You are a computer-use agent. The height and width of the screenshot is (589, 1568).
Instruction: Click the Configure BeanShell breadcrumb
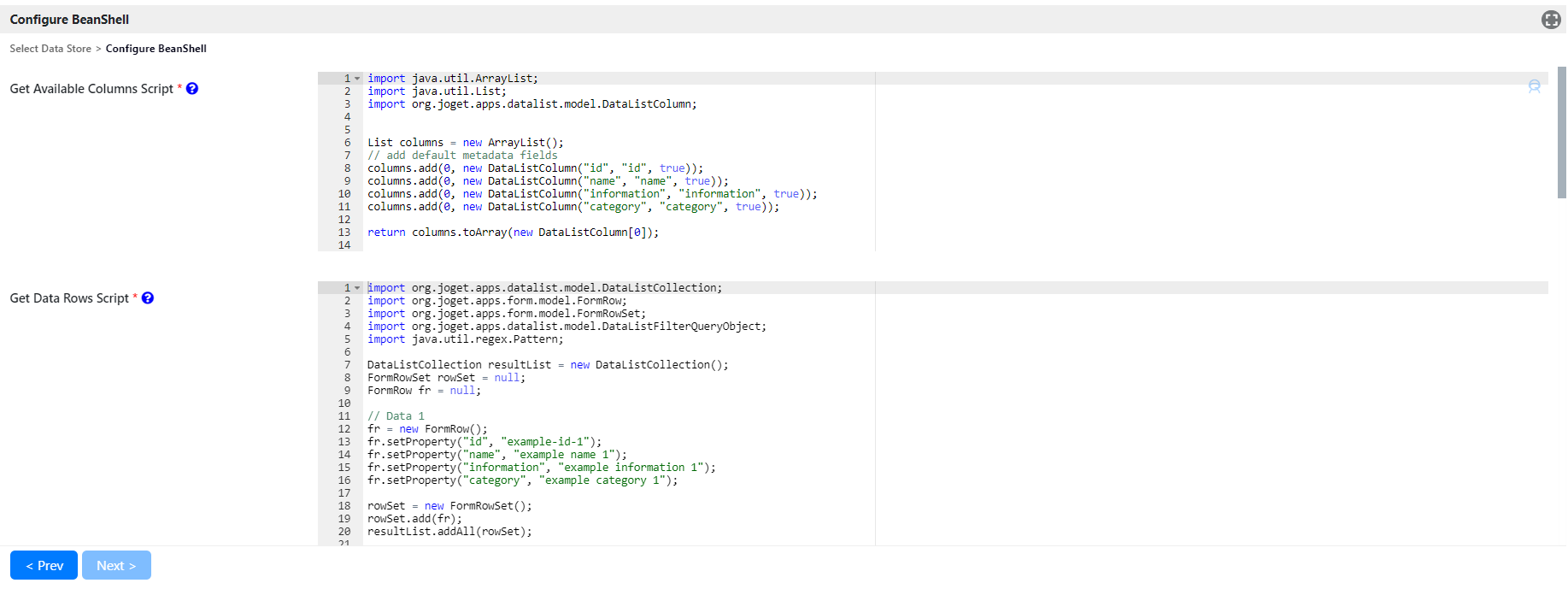point(156,49)
